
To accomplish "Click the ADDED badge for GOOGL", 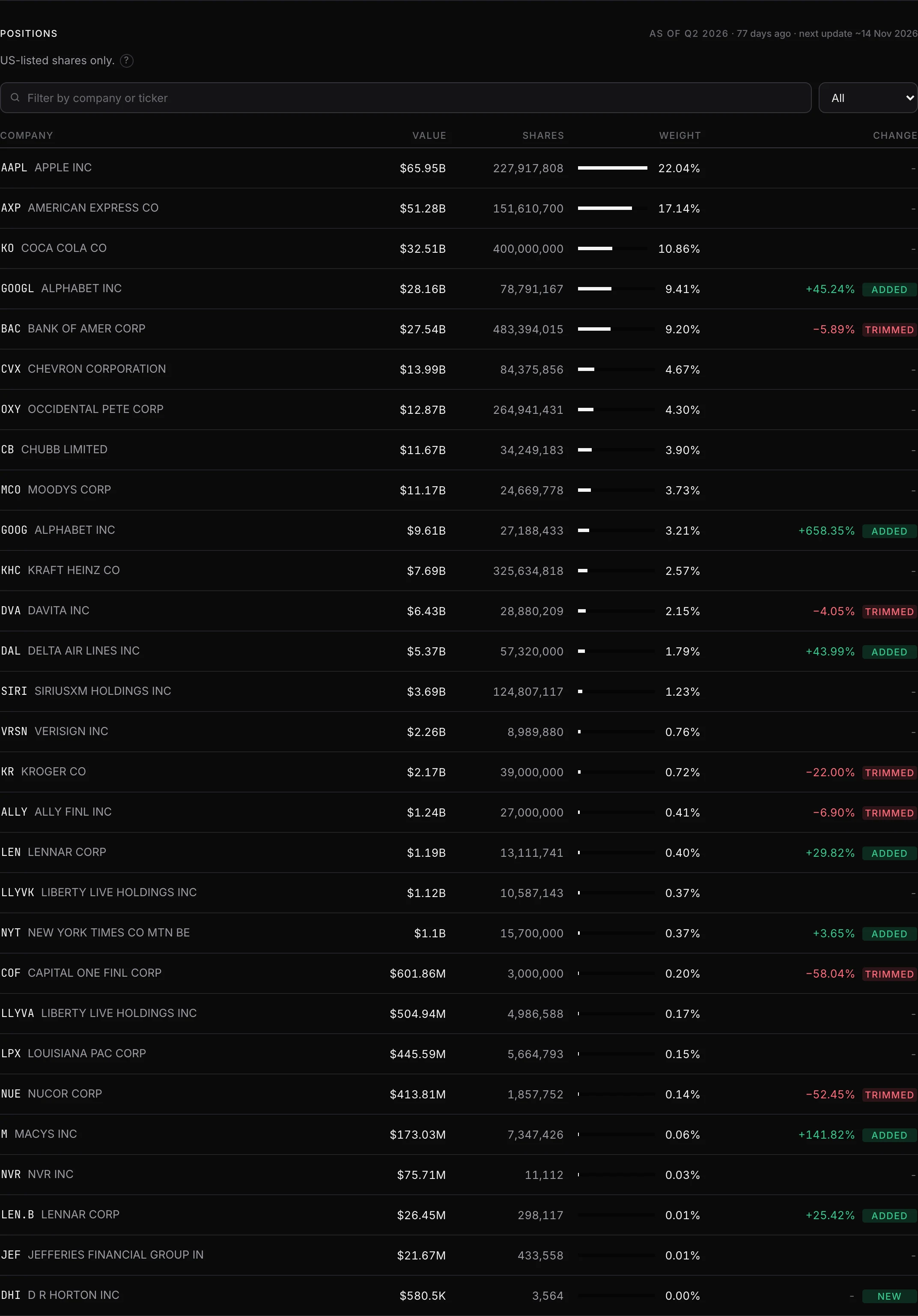I will click(889, 290).
